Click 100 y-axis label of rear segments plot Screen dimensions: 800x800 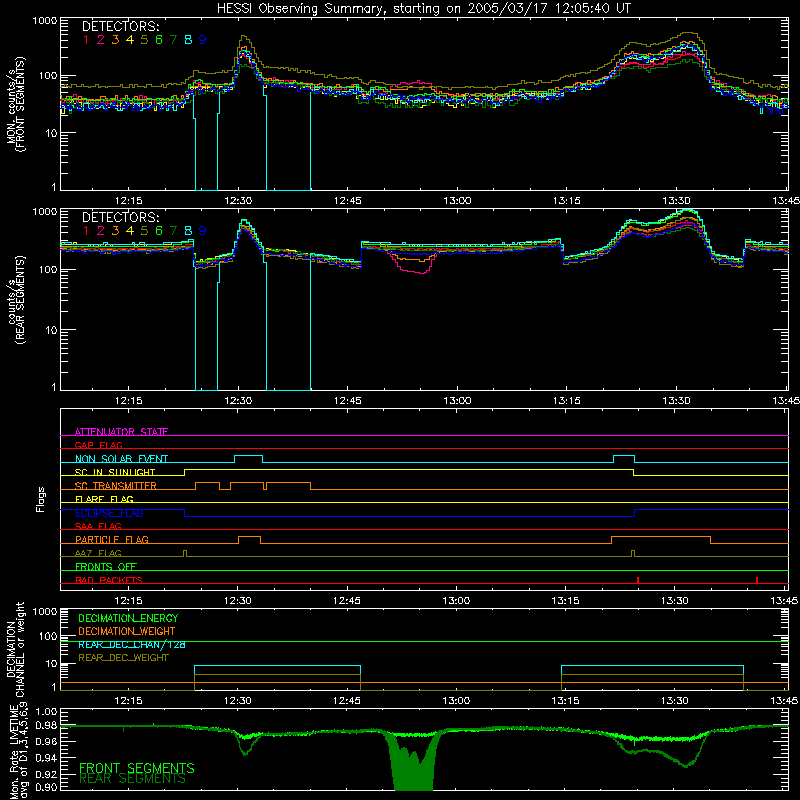(x=47, y=269)
